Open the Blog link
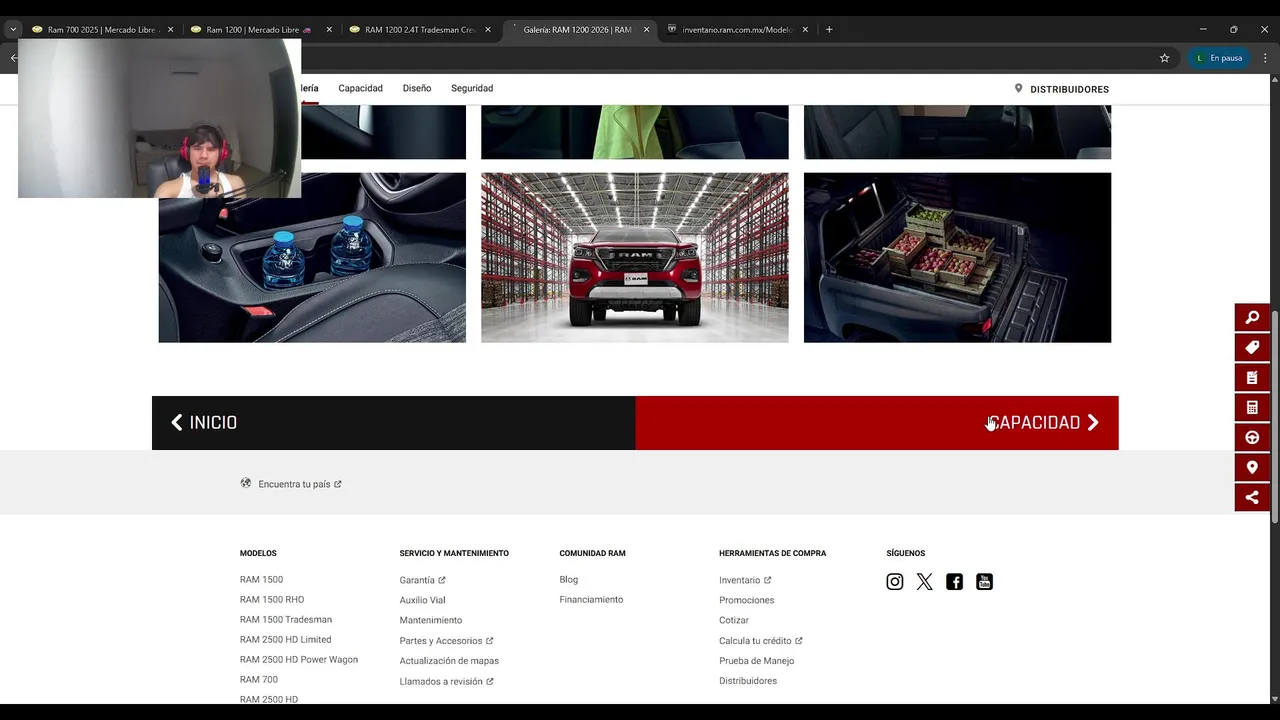The width and height of the screenshot is (1280, 720). [569, 580]
